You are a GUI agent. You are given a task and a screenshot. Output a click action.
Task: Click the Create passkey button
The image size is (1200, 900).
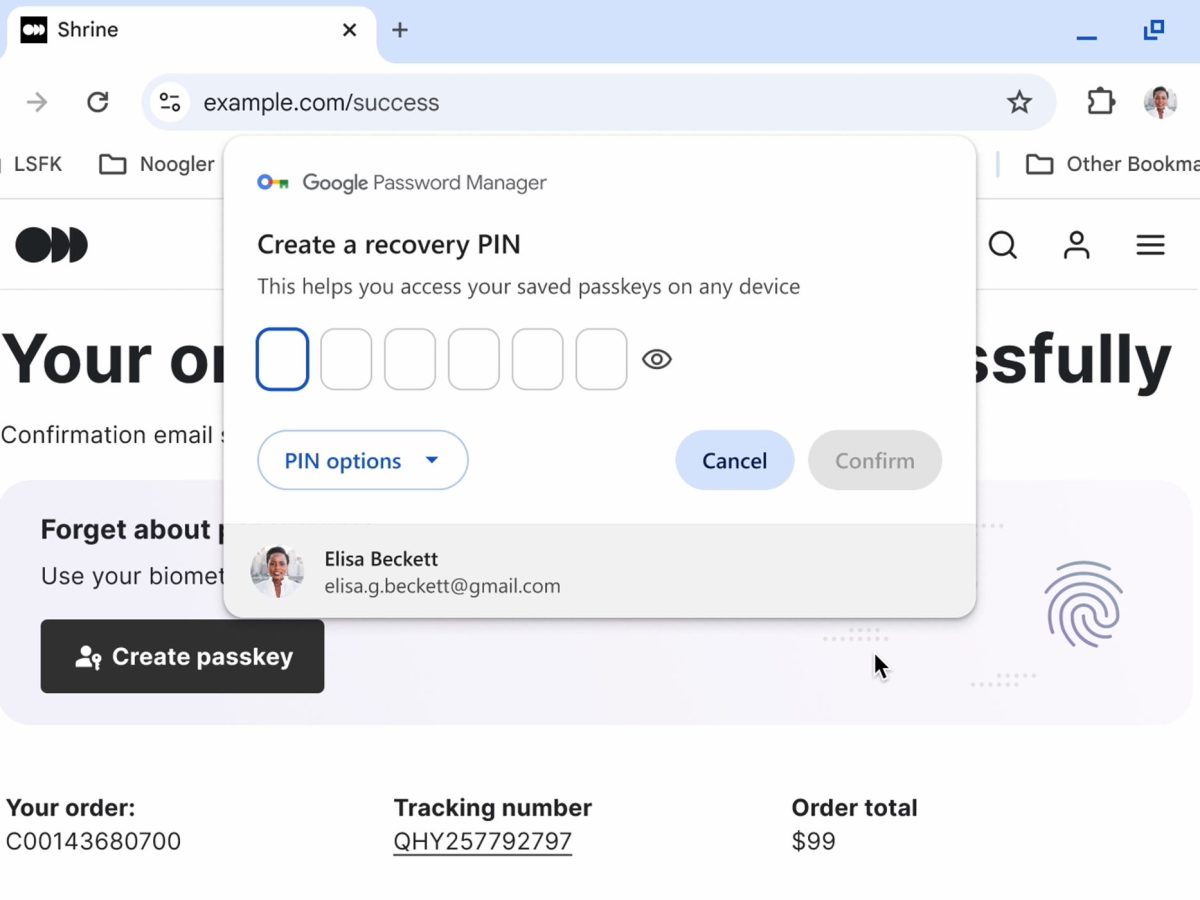click(x=182, y=657)
